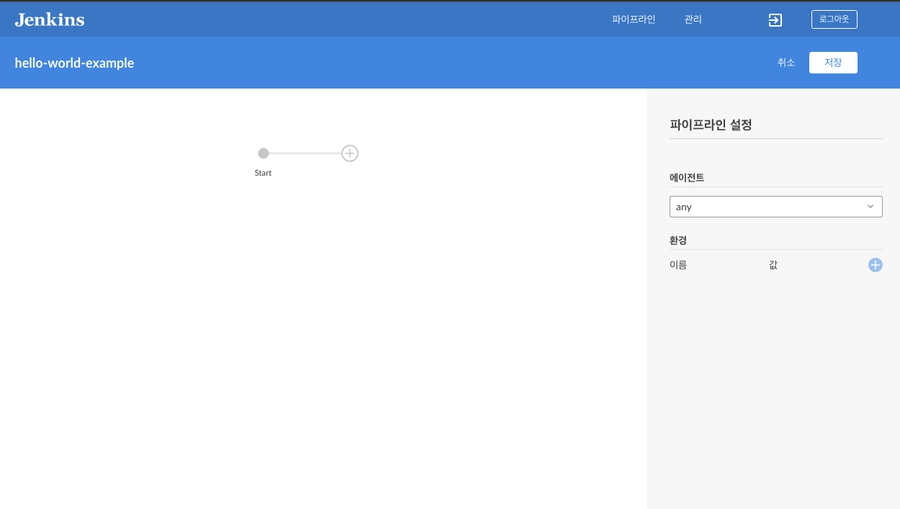Click the Start label under the node
This screenshot has width=900, height=509.
coord(263,173)
